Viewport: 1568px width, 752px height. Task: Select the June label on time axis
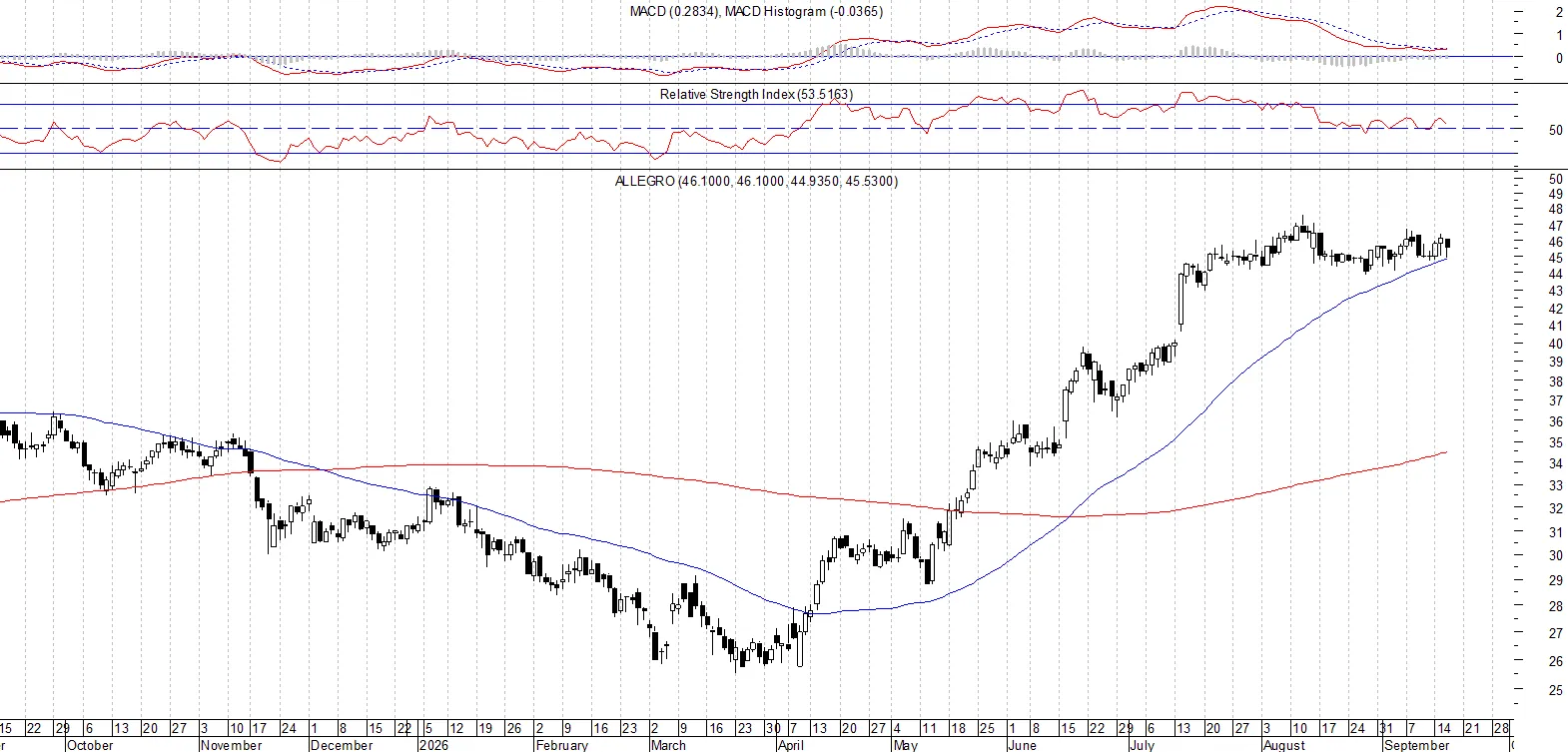pyautogui.click(x=1023, y=745)
